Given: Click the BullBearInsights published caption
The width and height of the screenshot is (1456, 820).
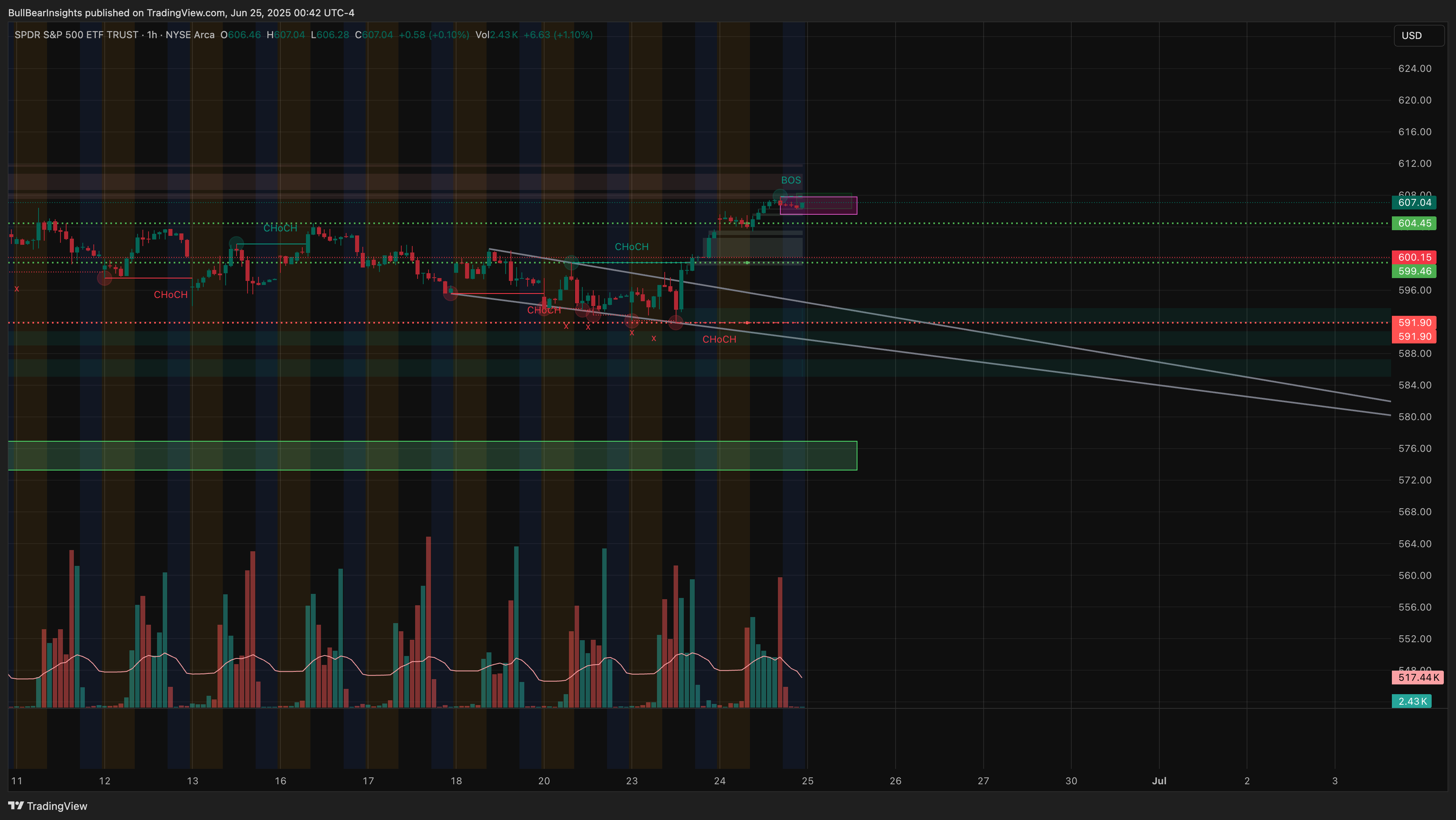Looking at the screenshot, I should click(x=181, y=13).
